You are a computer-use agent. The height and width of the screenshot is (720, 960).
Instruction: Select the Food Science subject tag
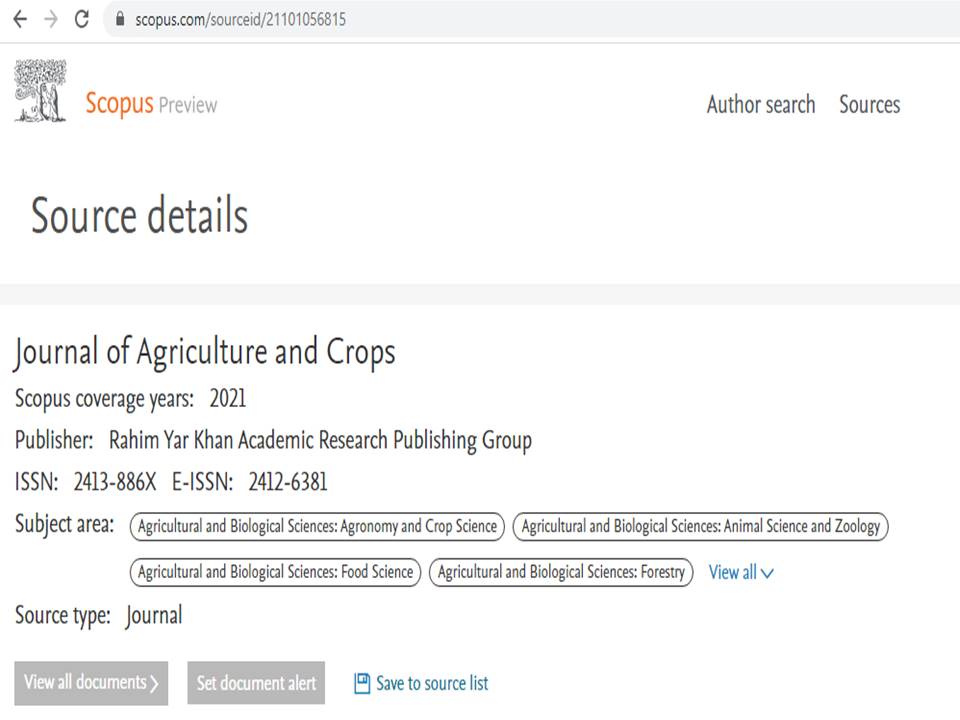[x=276, y=572]
